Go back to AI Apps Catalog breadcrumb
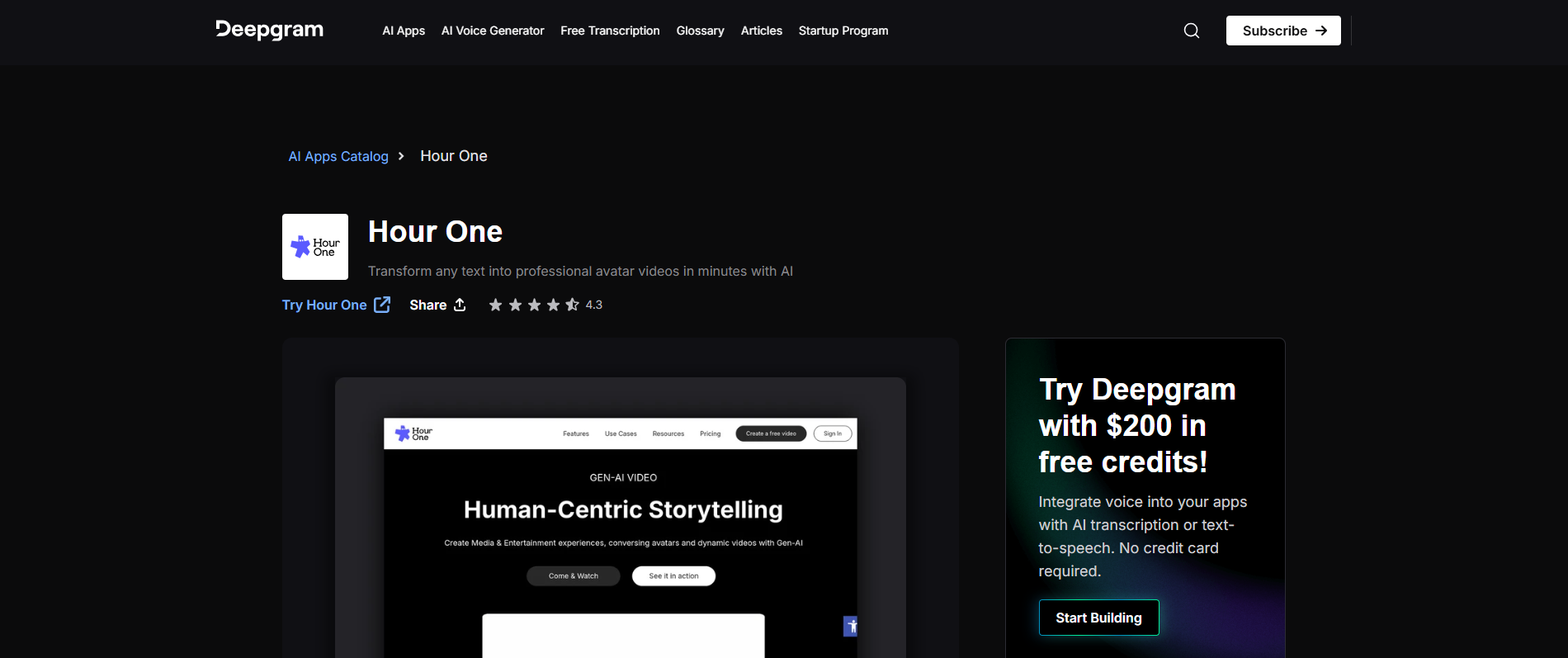Viewport: 1568px width, 658px height. click(x=338, y=156)
